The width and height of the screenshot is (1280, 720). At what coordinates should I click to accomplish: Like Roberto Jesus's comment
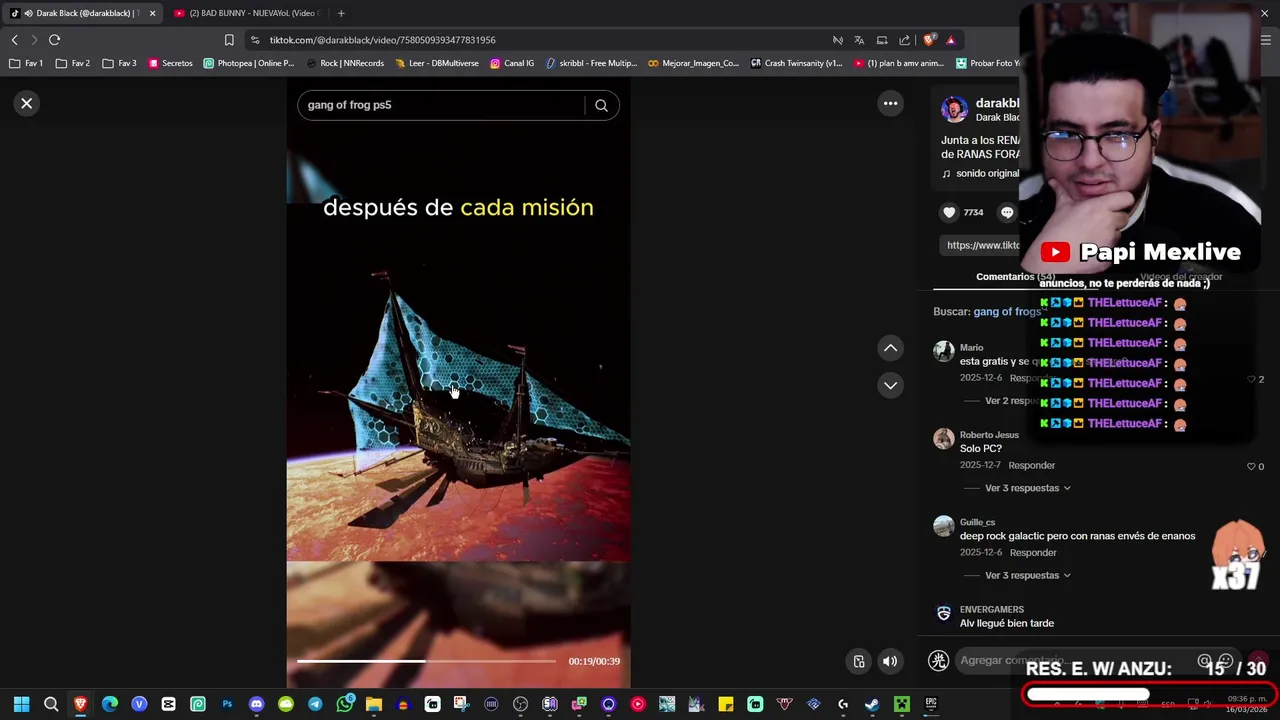tap(1251, 466)
